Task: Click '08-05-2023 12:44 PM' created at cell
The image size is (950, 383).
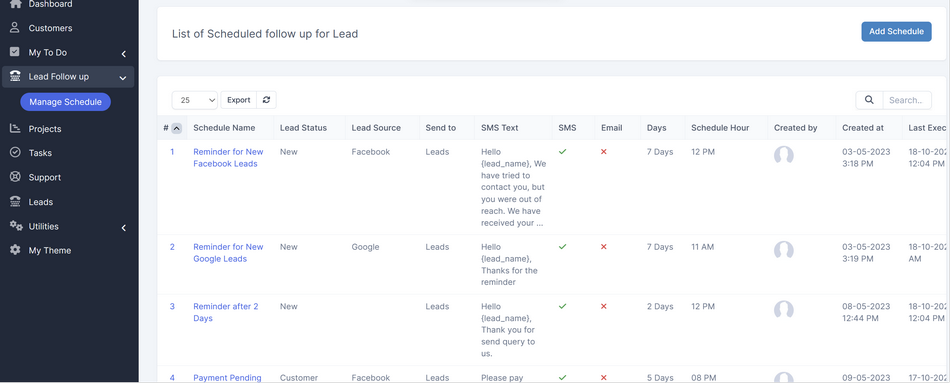Action: [866, 312]
